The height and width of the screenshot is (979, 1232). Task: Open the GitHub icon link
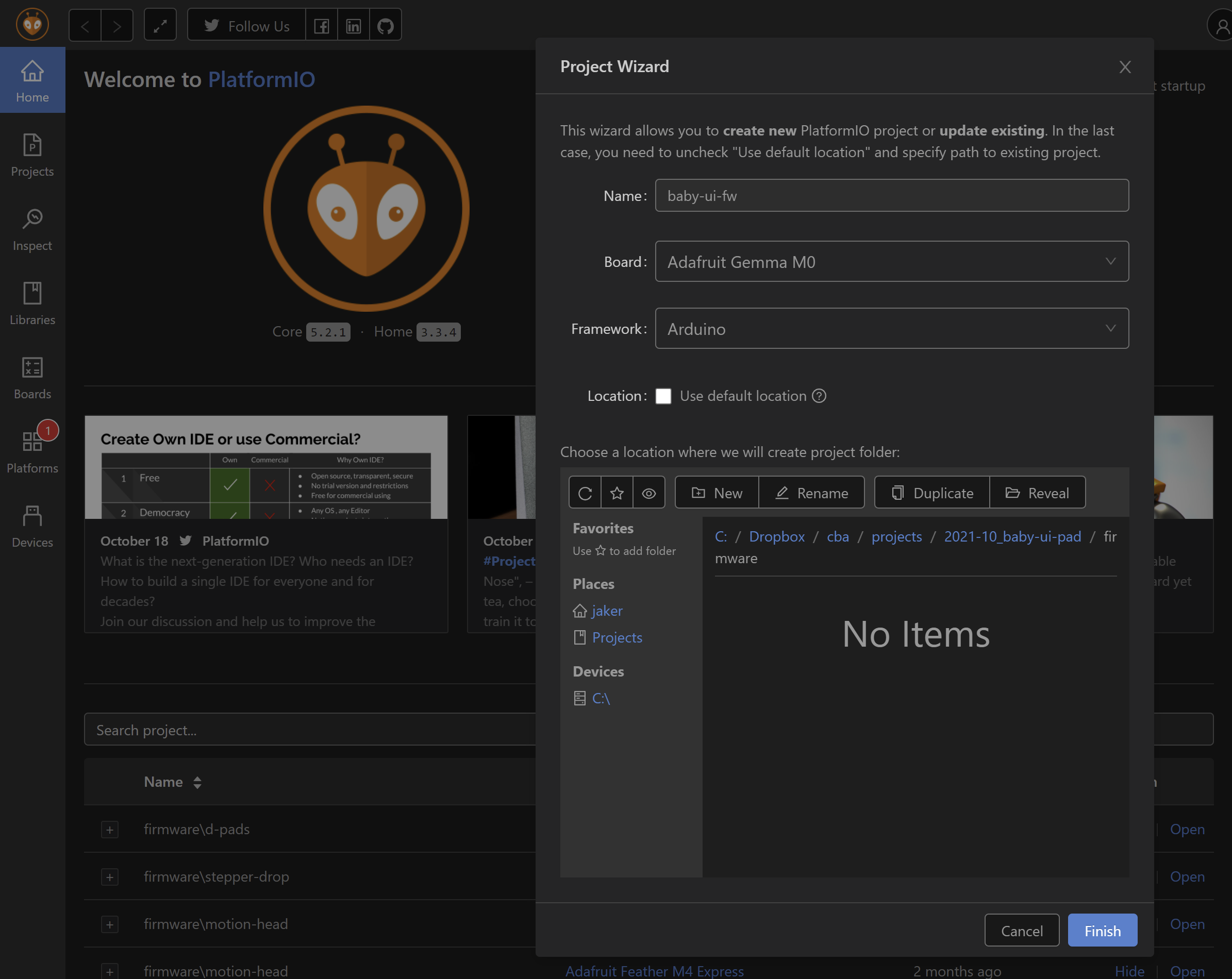385,26
